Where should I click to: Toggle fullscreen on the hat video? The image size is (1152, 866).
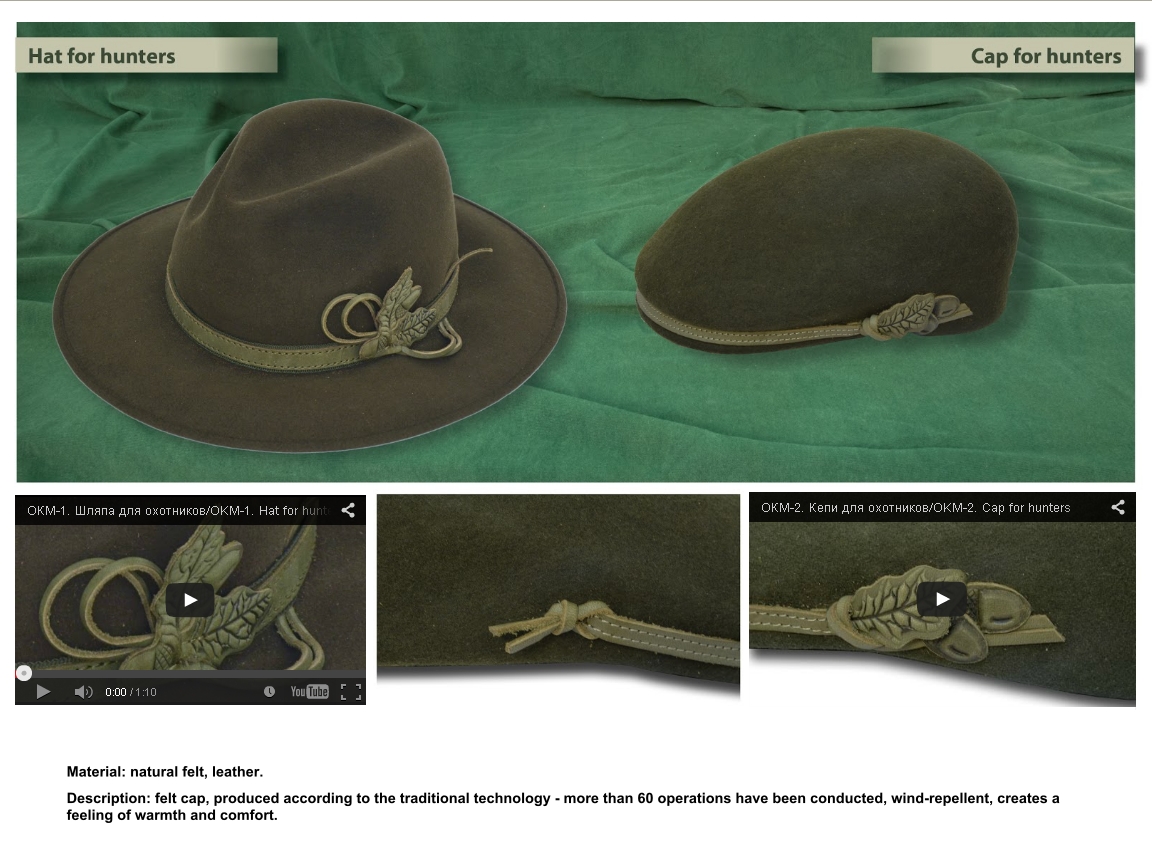350,691
